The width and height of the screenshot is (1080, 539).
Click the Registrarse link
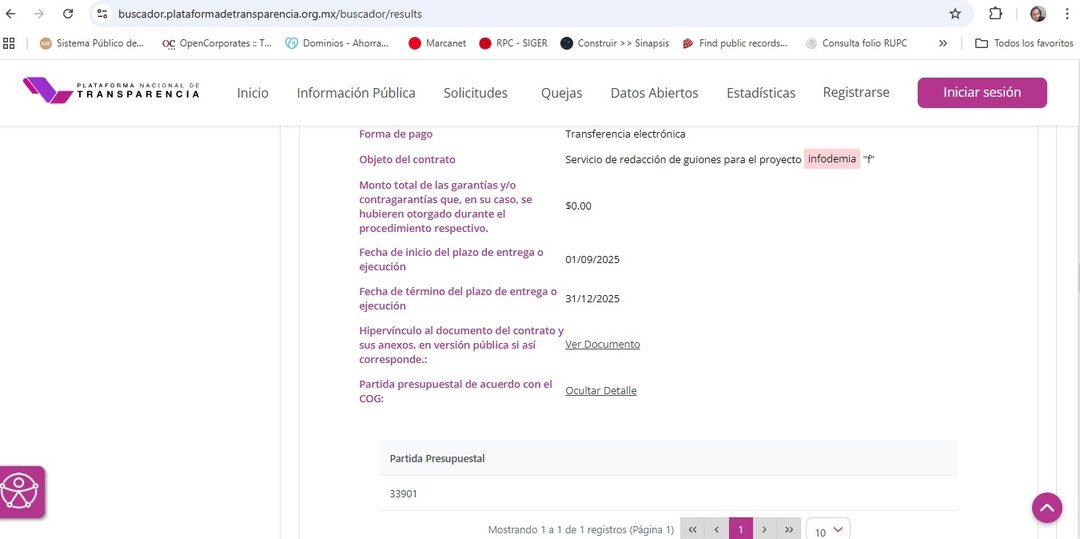pos(856,92)
